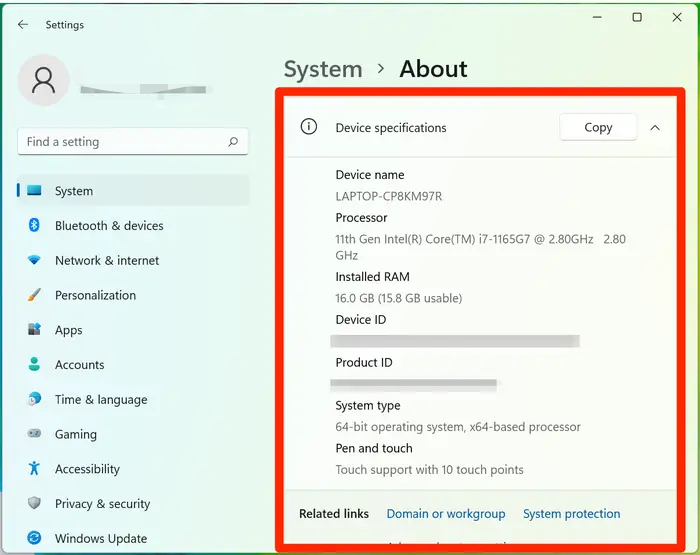This screenshot has height=555, width=700.
Task: Open Network & internet settings
Action: coord(133,260)
